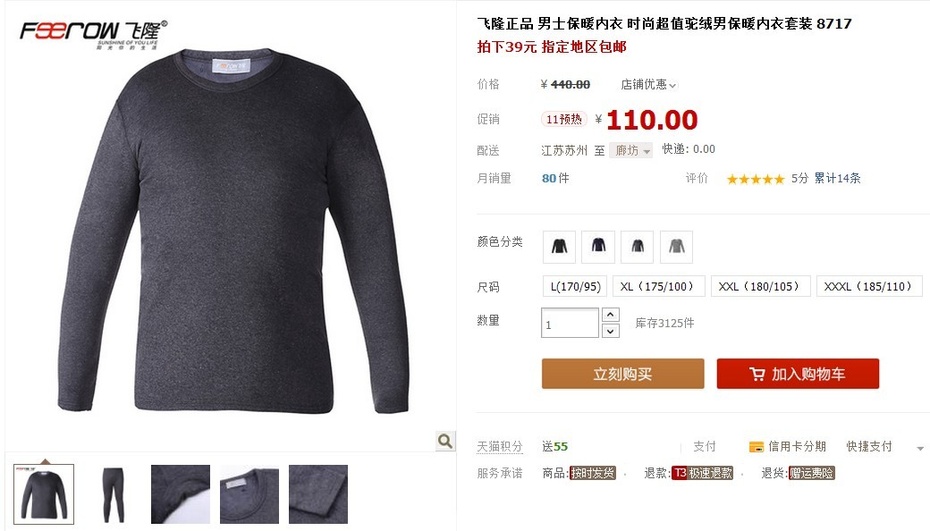930x531 pixels.
Task: Select the light gray color swatch
Action: (677, 247)
